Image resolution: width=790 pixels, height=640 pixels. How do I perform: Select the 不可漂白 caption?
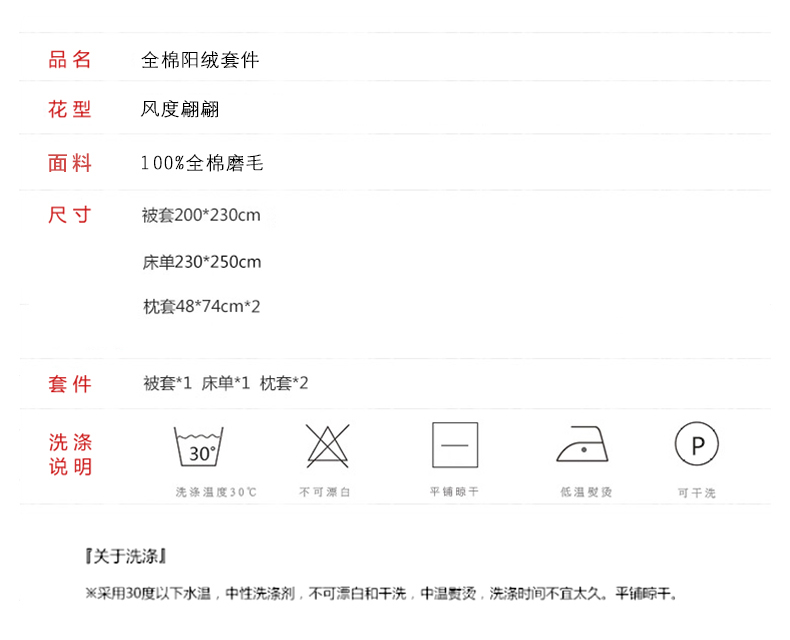pyautogui.click(x=325, y=492)
